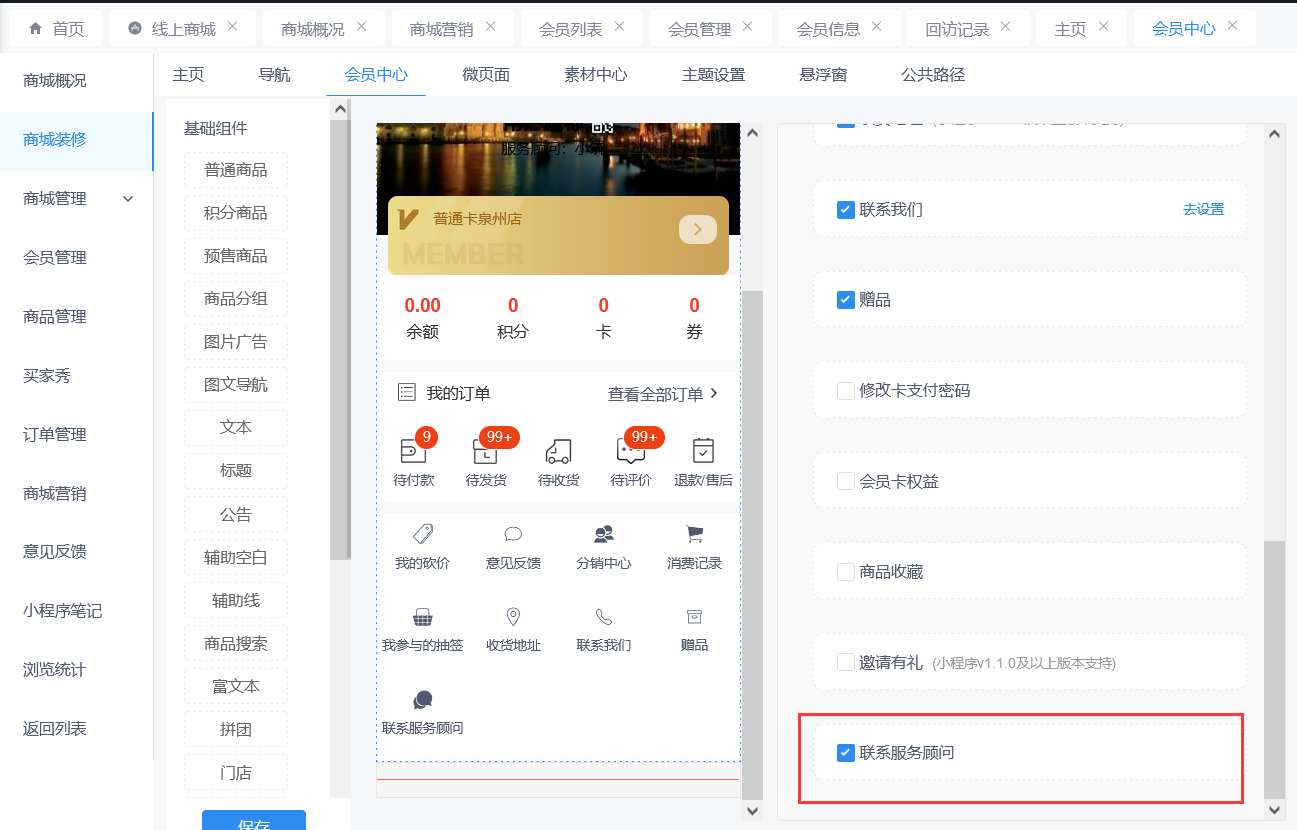The height and width of the screenshot is (830, 1297).
Task: Click the 保存 button
Action: pos(254,820)
